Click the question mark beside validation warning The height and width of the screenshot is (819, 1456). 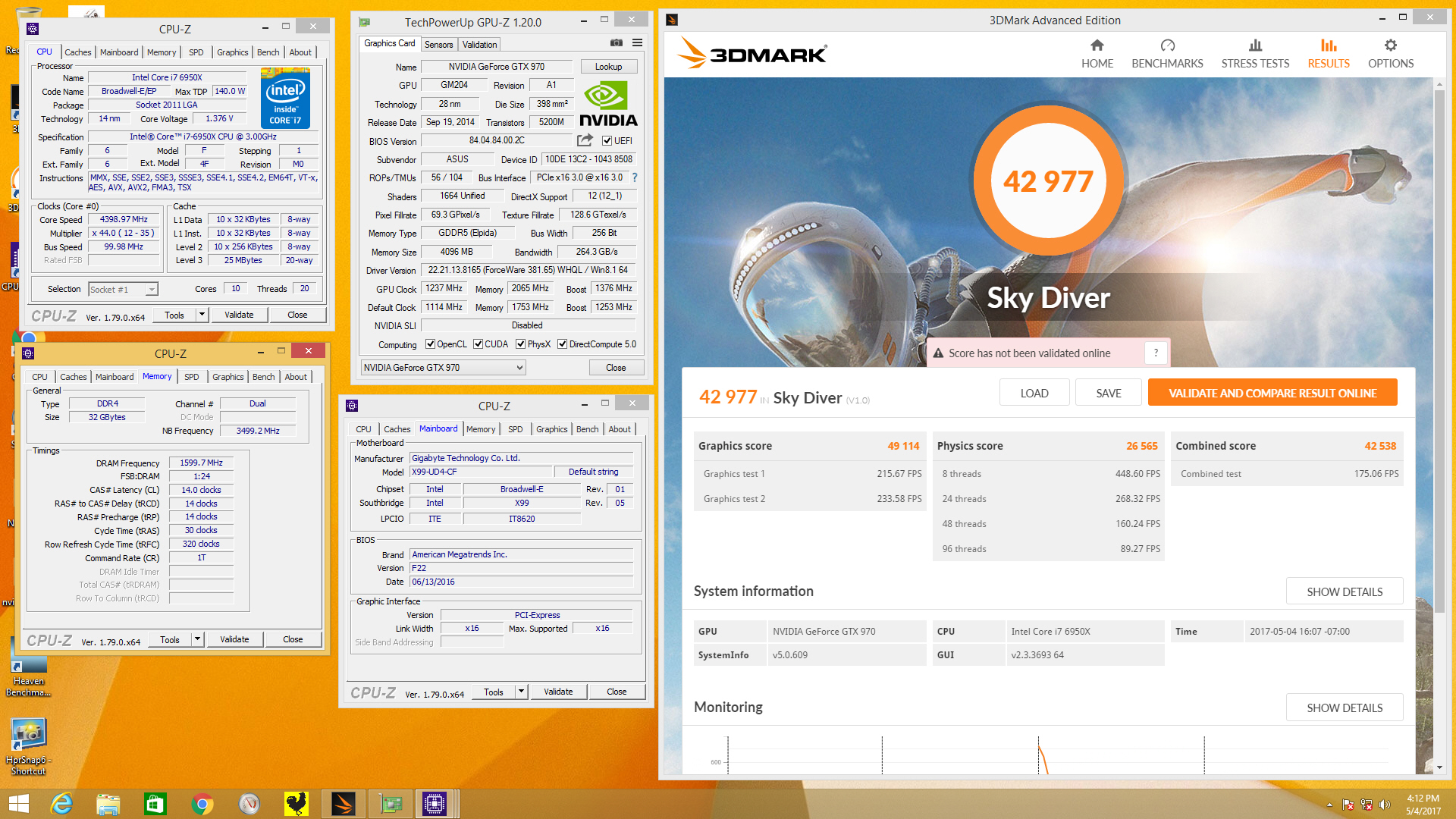coord(1156,353)
